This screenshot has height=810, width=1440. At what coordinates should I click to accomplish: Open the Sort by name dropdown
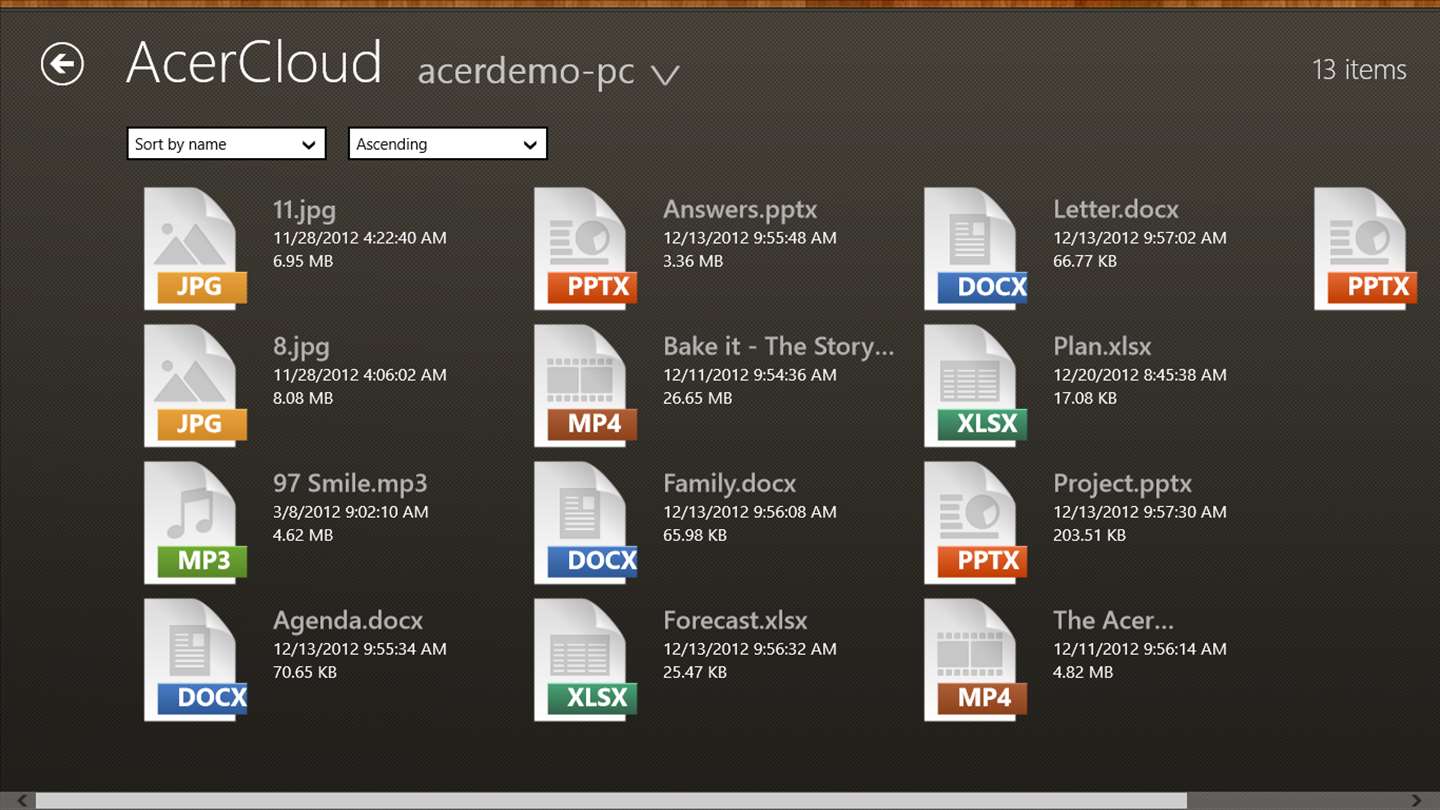(226, 144)
